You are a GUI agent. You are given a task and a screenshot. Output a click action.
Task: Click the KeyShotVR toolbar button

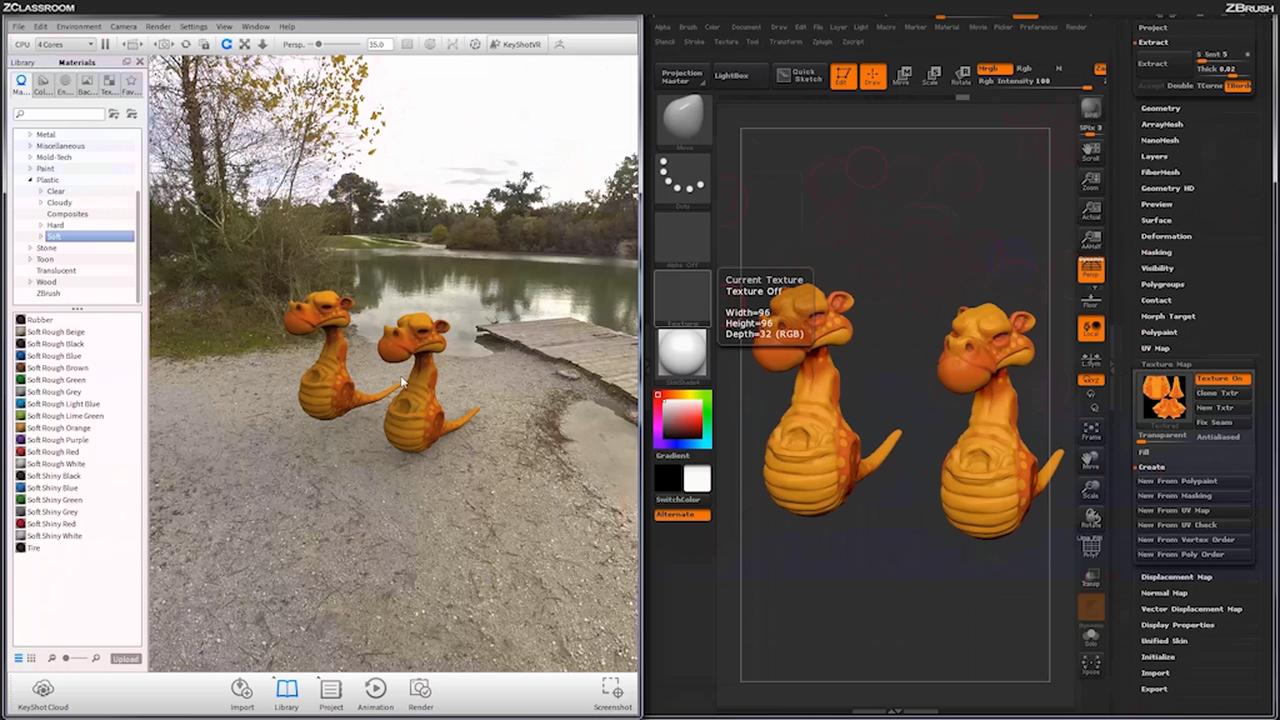pos(515,44)
